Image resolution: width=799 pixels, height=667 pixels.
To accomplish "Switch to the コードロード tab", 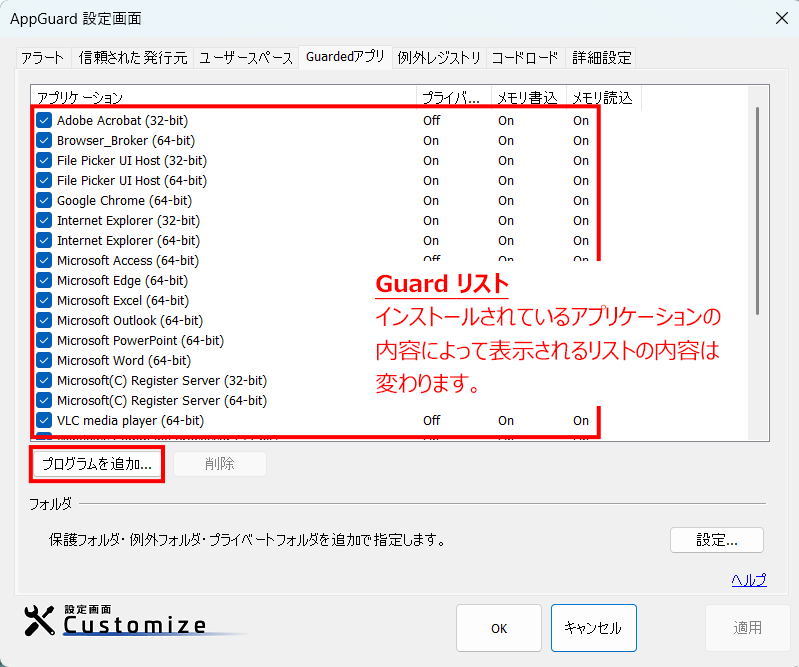I will pyautogui.click(x=526, y=58).
